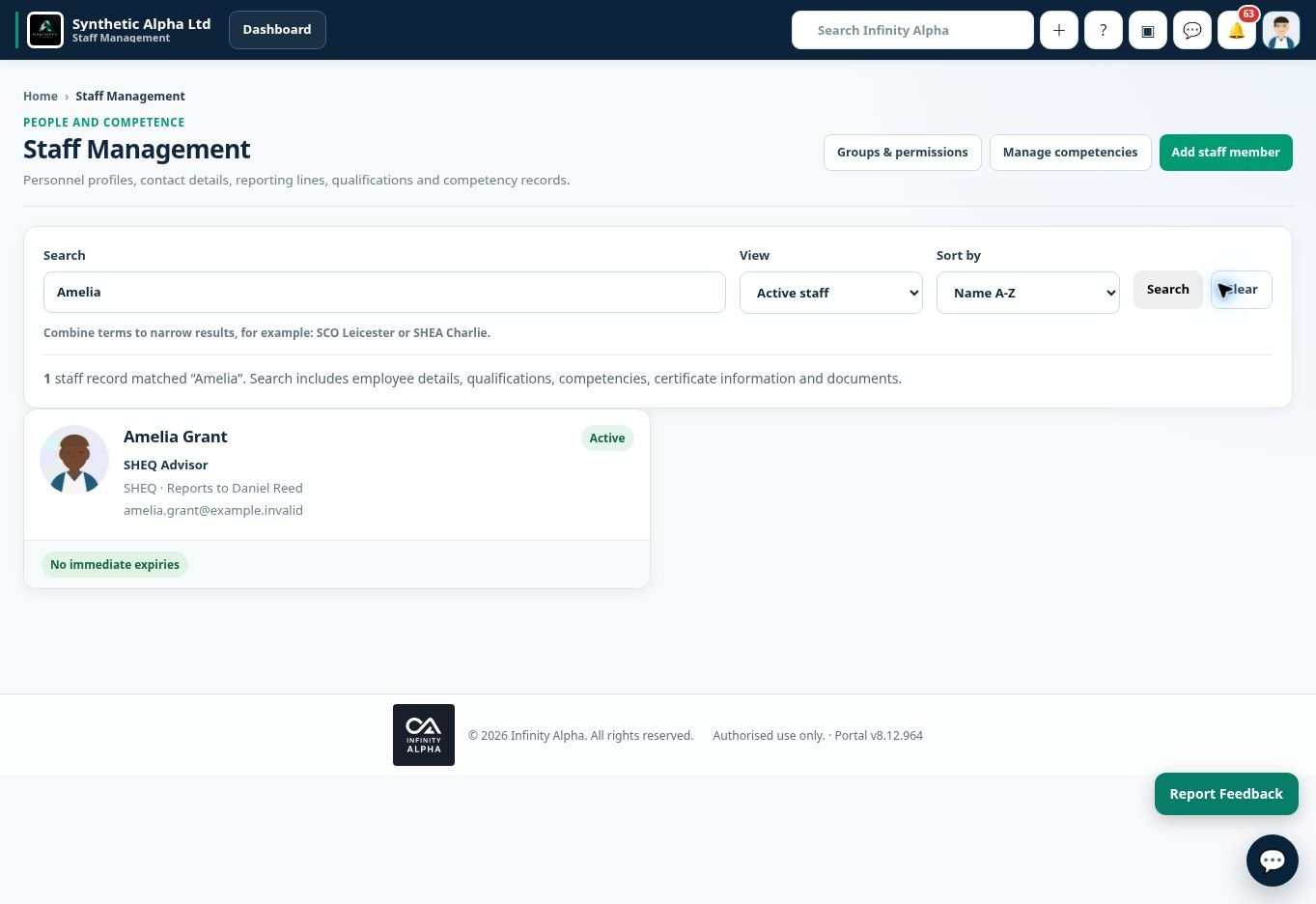Open Groups & permissions

pos(903,153)
